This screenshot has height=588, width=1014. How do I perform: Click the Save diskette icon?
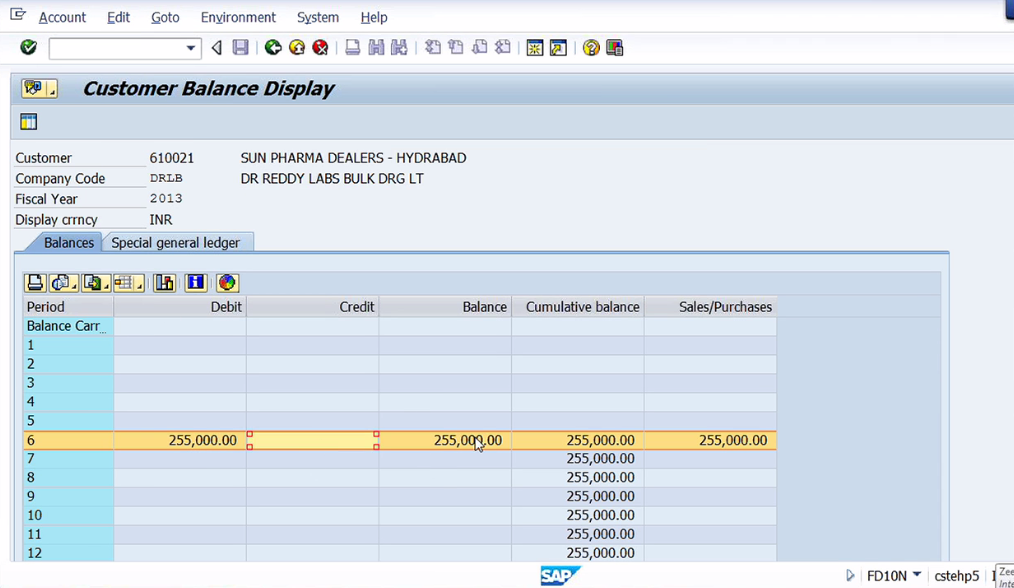tap(241, 48)
